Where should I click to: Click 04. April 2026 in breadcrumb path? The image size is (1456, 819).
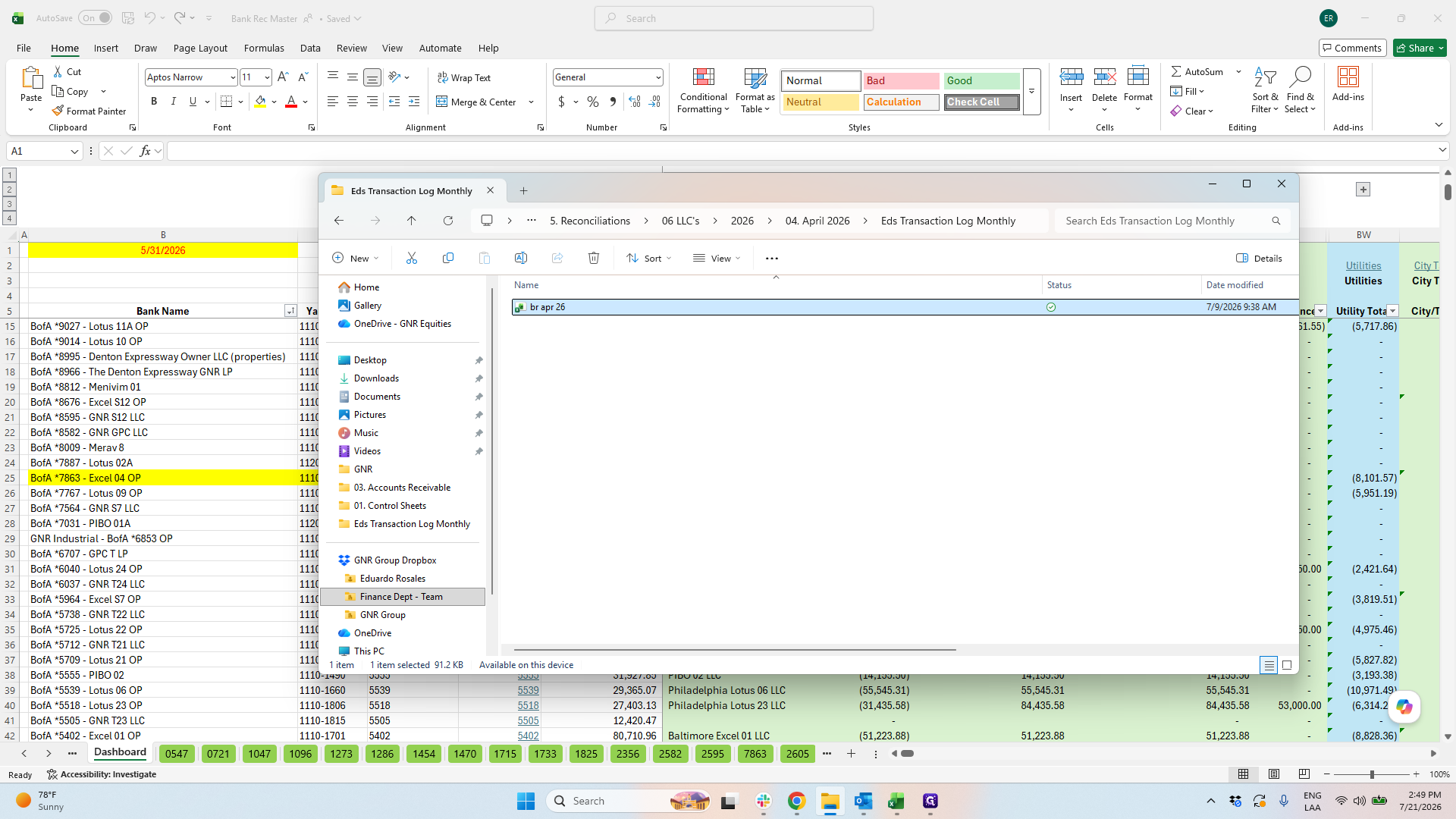coord(817,221)
